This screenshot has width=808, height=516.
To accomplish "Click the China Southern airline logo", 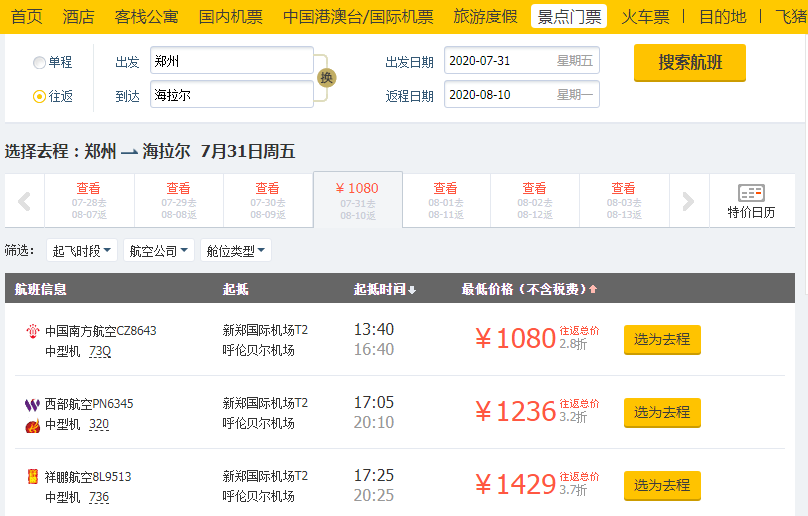I will click(32, 331).
